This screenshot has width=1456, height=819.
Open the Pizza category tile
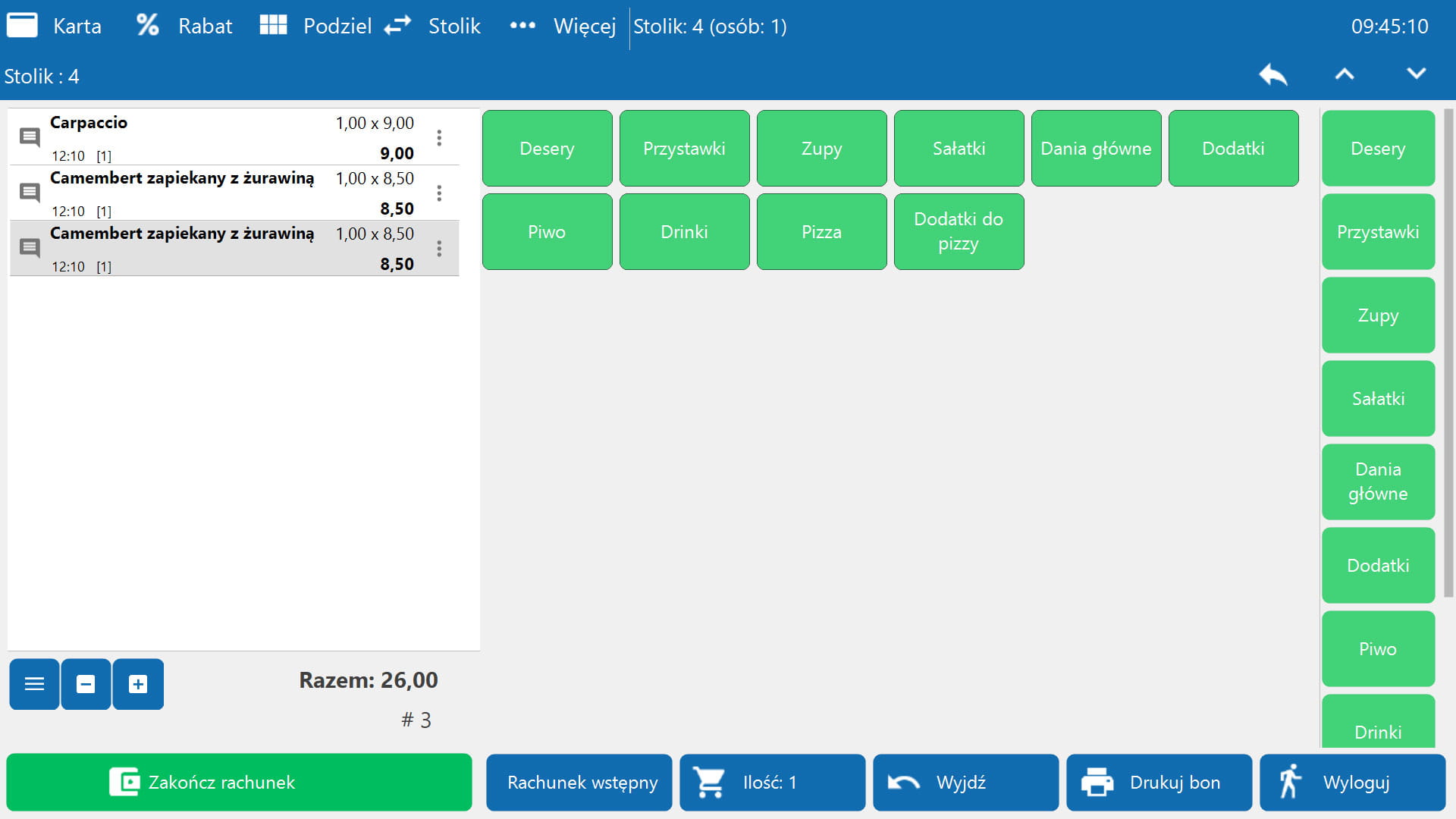click(821, 232)
